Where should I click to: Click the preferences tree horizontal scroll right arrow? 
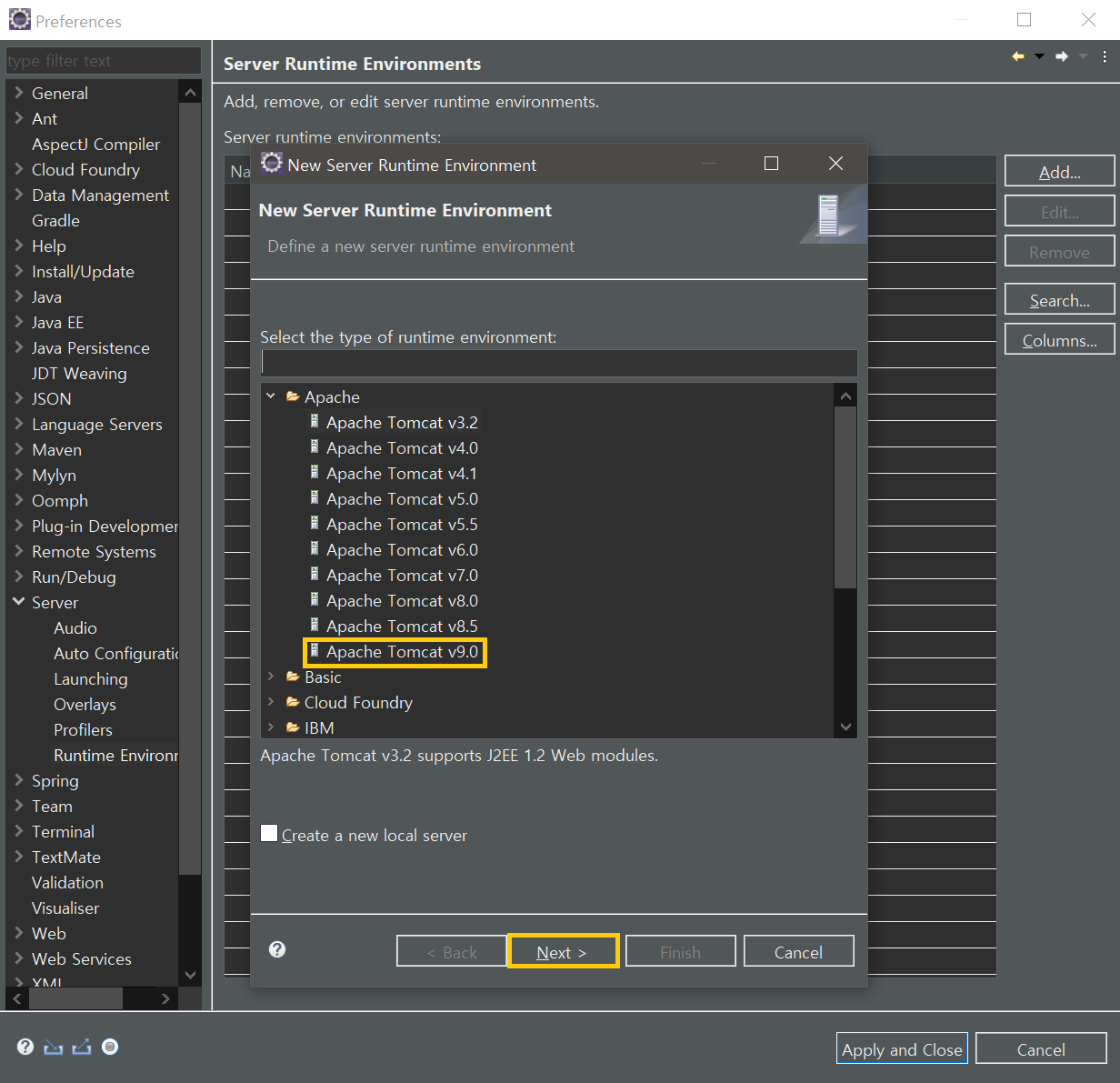click(x=165, y=998)
